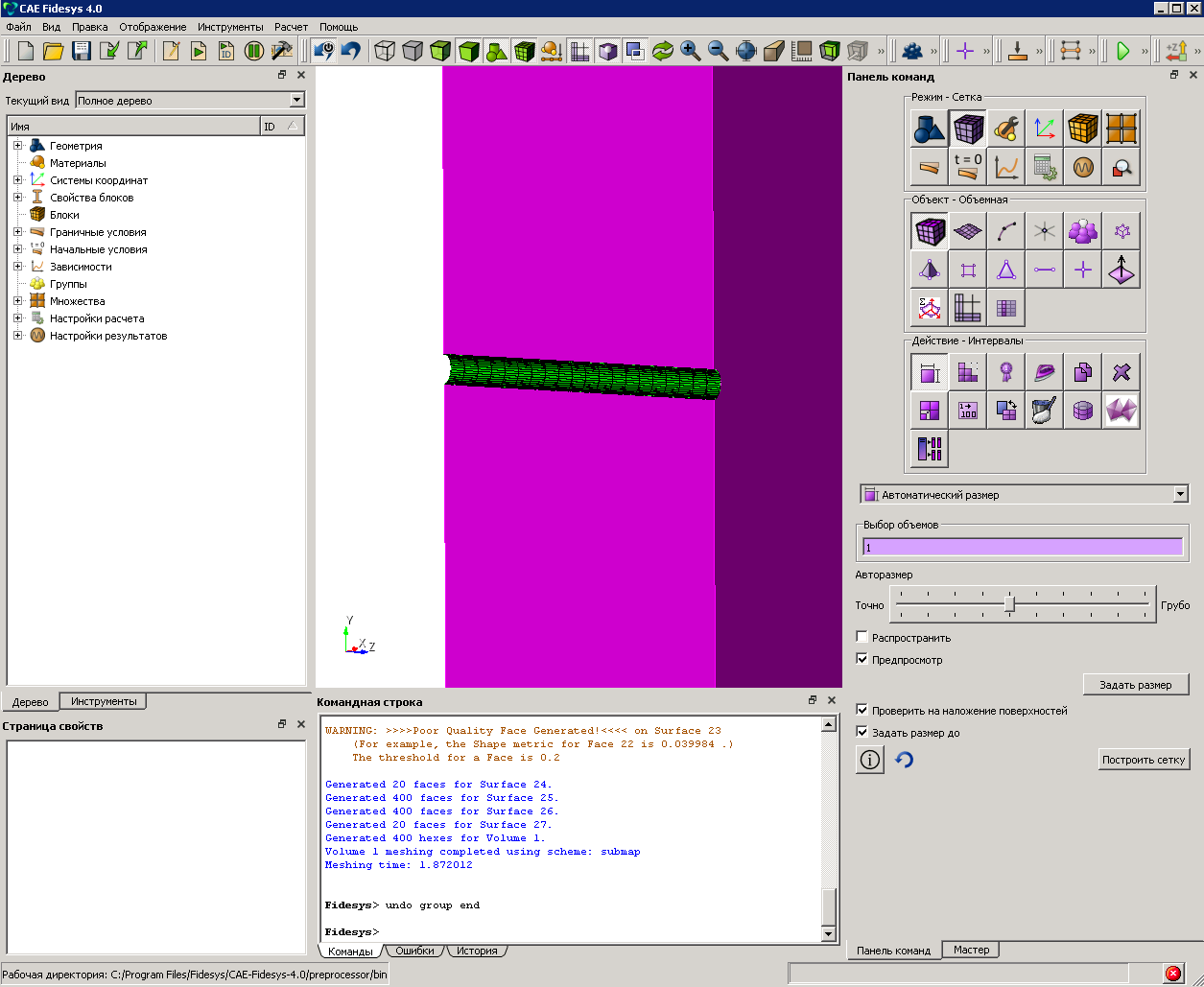Switch to the Мастер tab
The width and height of the screenshot is (1204, 987).
(x=971, y=950)
